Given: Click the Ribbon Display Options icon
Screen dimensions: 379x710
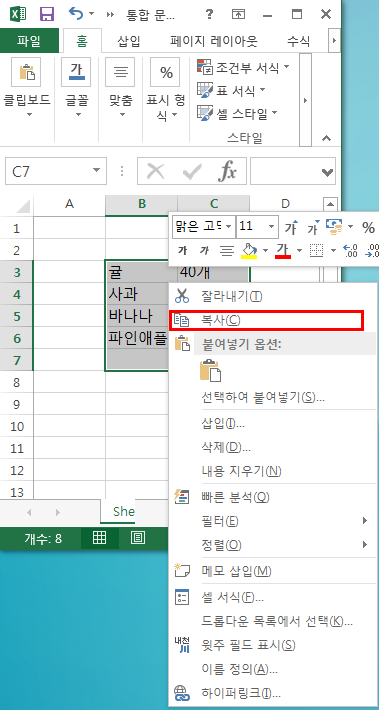Looking at the screenshot, I should click(x=238, y=14).
